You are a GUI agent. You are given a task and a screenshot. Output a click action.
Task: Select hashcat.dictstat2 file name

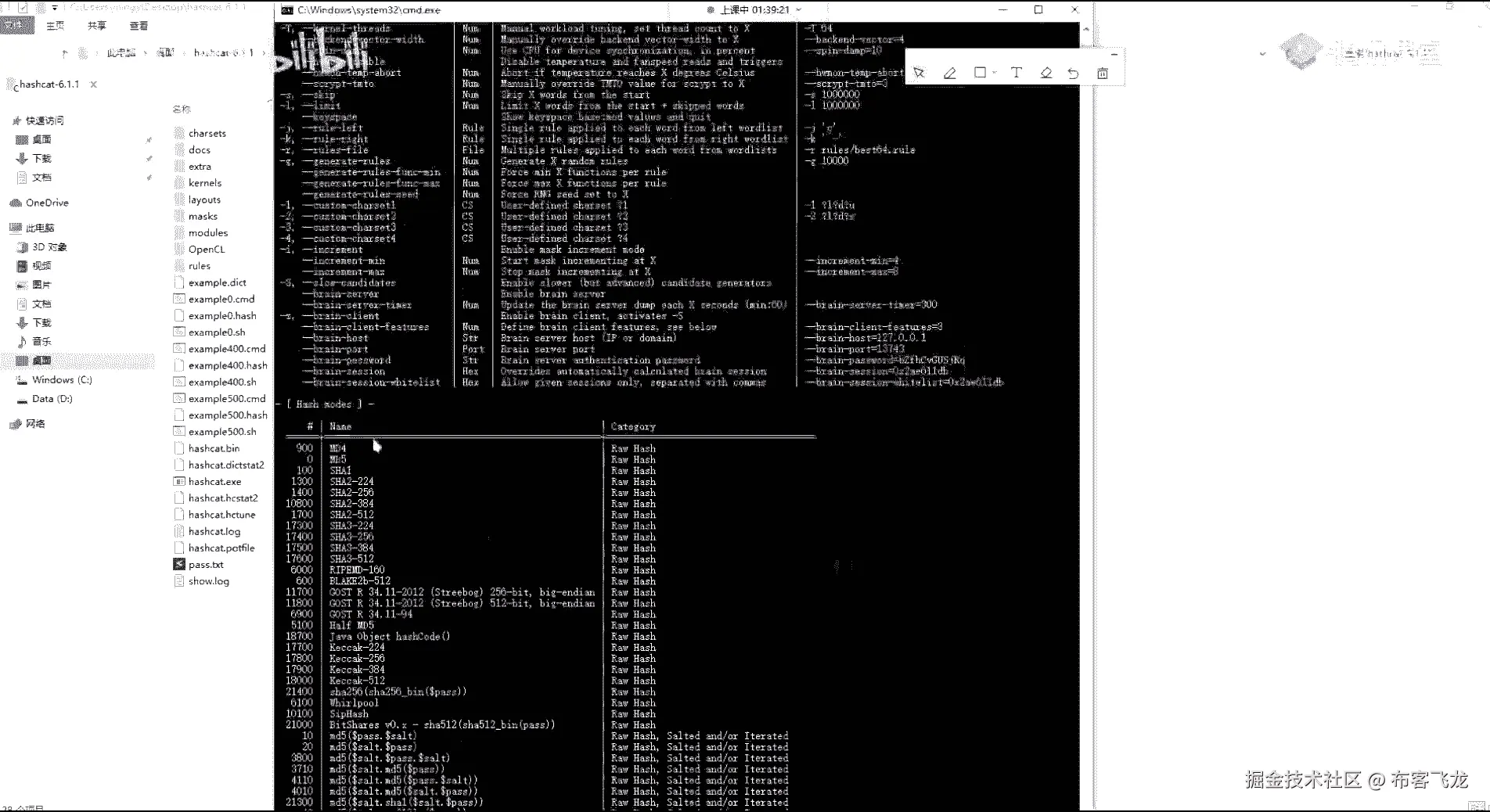pos(226,465)
